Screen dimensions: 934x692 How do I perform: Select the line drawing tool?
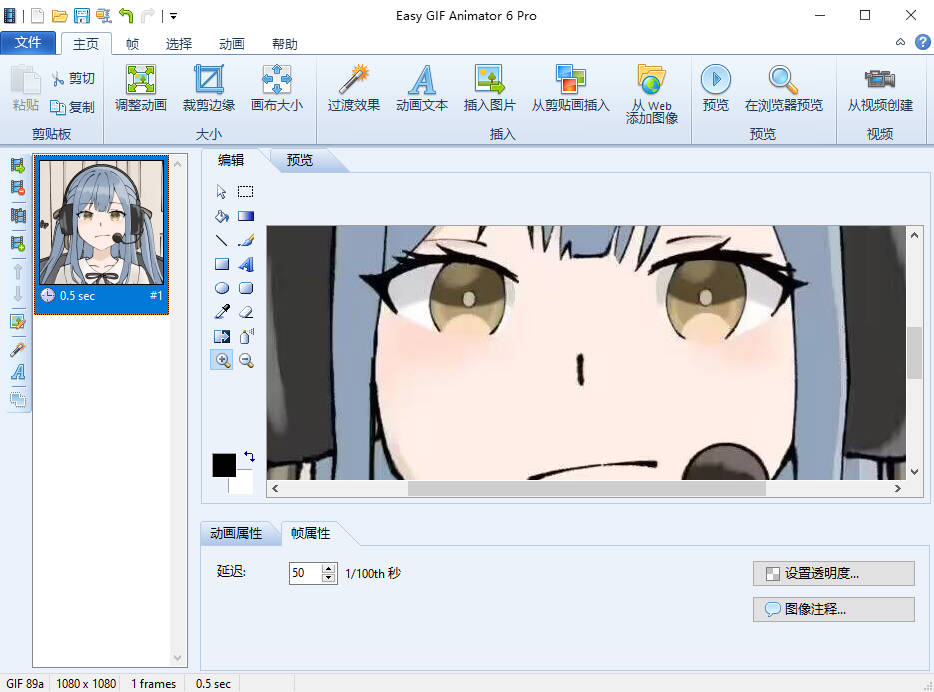coord(222,240)
